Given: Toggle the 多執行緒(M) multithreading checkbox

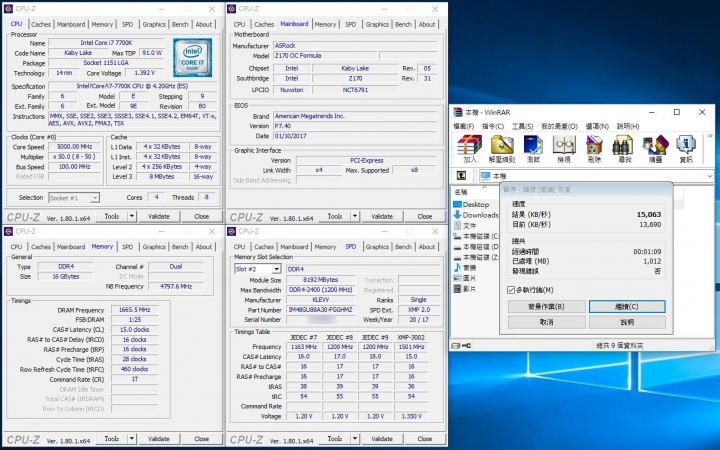Looking at the screenshot, I should pos(511,290).
